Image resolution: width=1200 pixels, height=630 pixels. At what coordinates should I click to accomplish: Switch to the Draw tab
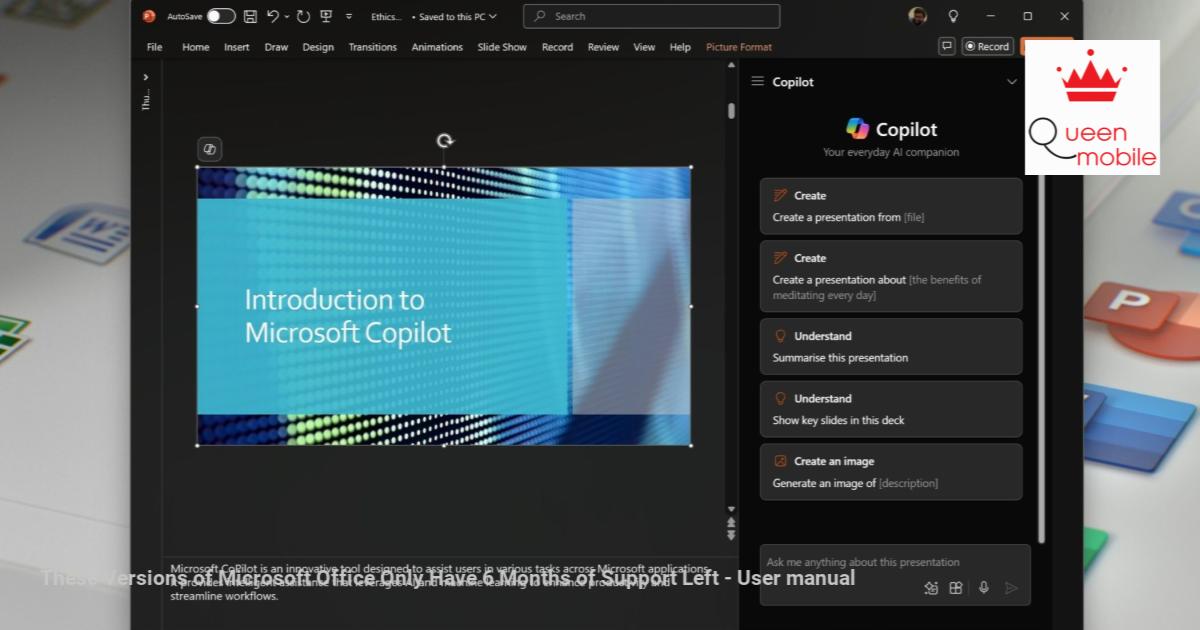coord(276,47)
